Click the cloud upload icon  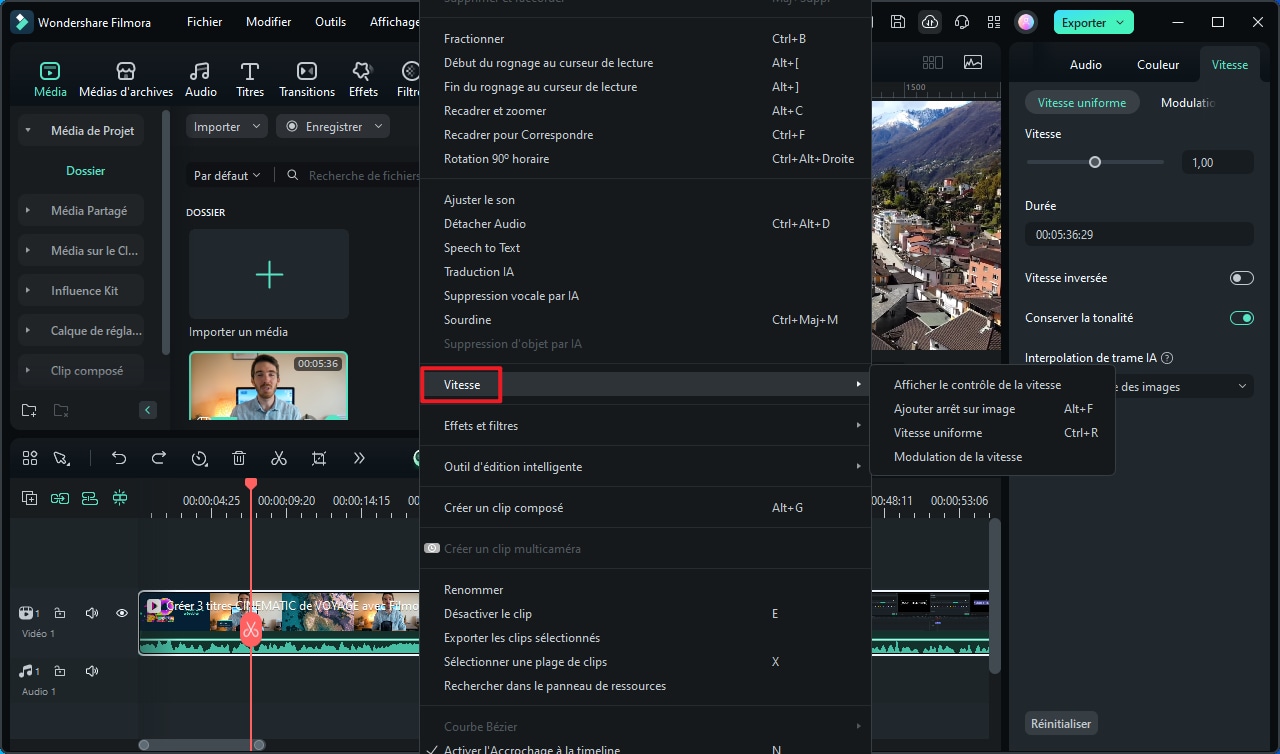[x=930, y=22]
